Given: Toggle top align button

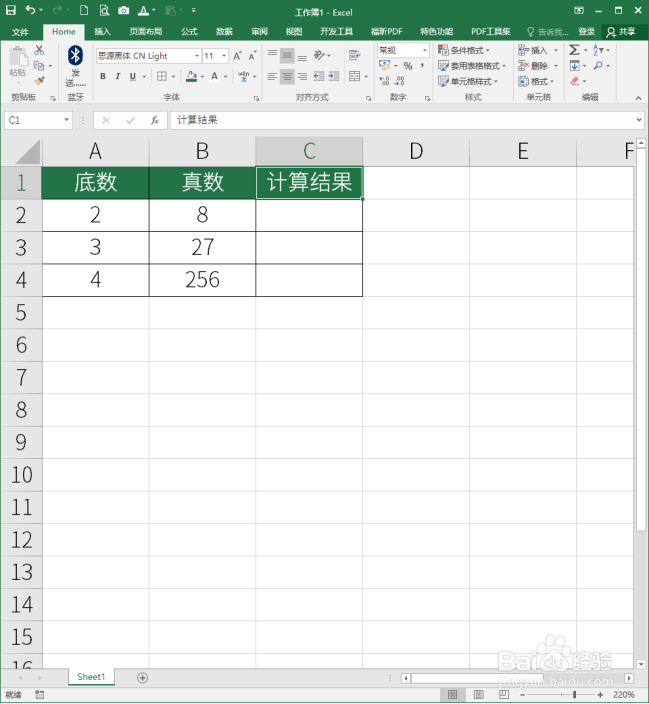Looking at the screenshot, I should tap(272, 55).
